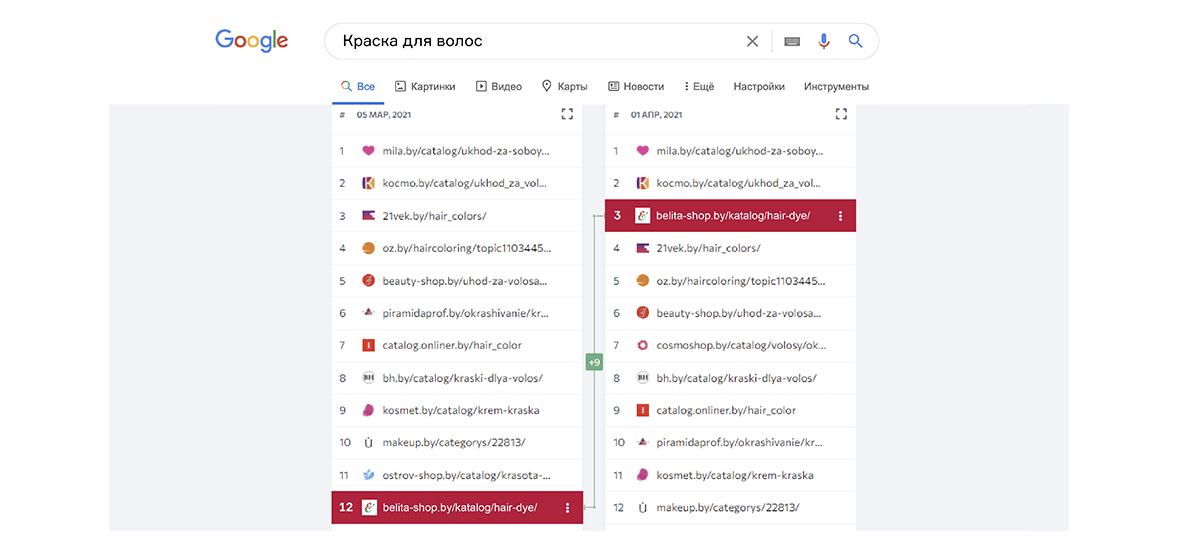
Task: Open the Карты tab
Action: pos(564,87)
